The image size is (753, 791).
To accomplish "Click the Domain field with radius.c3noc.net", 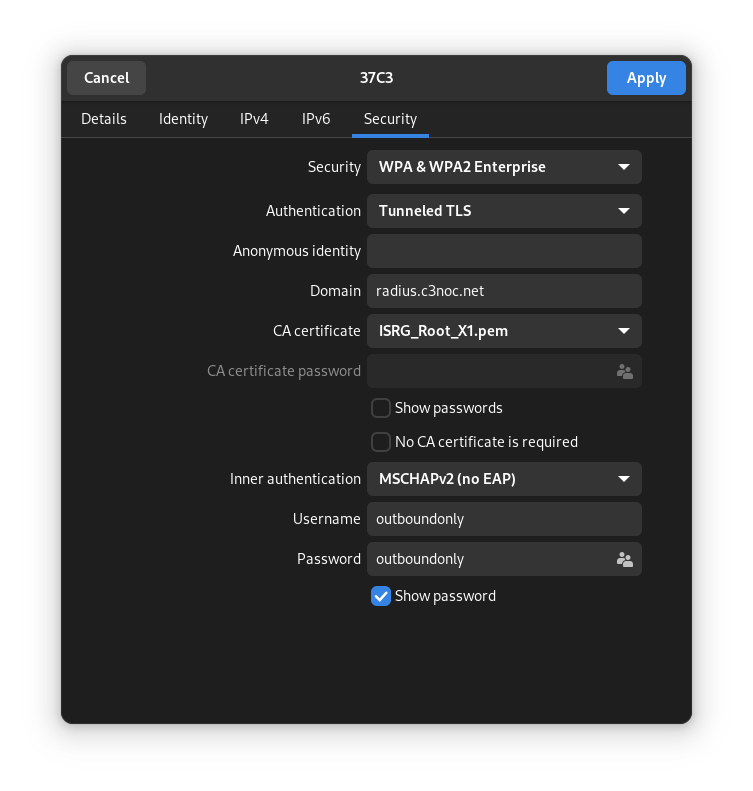I will [x=504, y=291].
